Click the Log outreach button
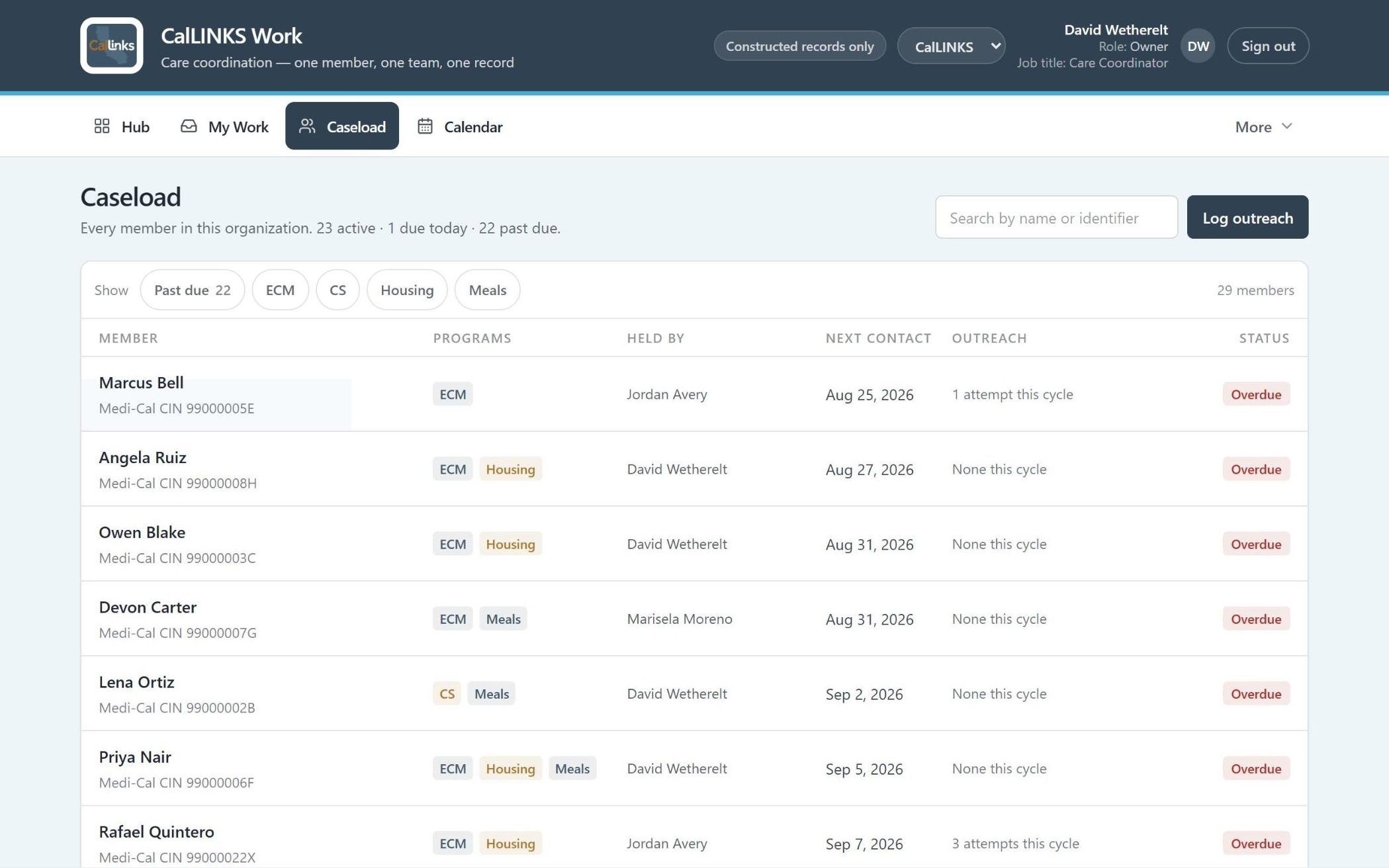The height and width of the screenshot is (868, 1389). pyautogui.click(x=1247, y=218)
